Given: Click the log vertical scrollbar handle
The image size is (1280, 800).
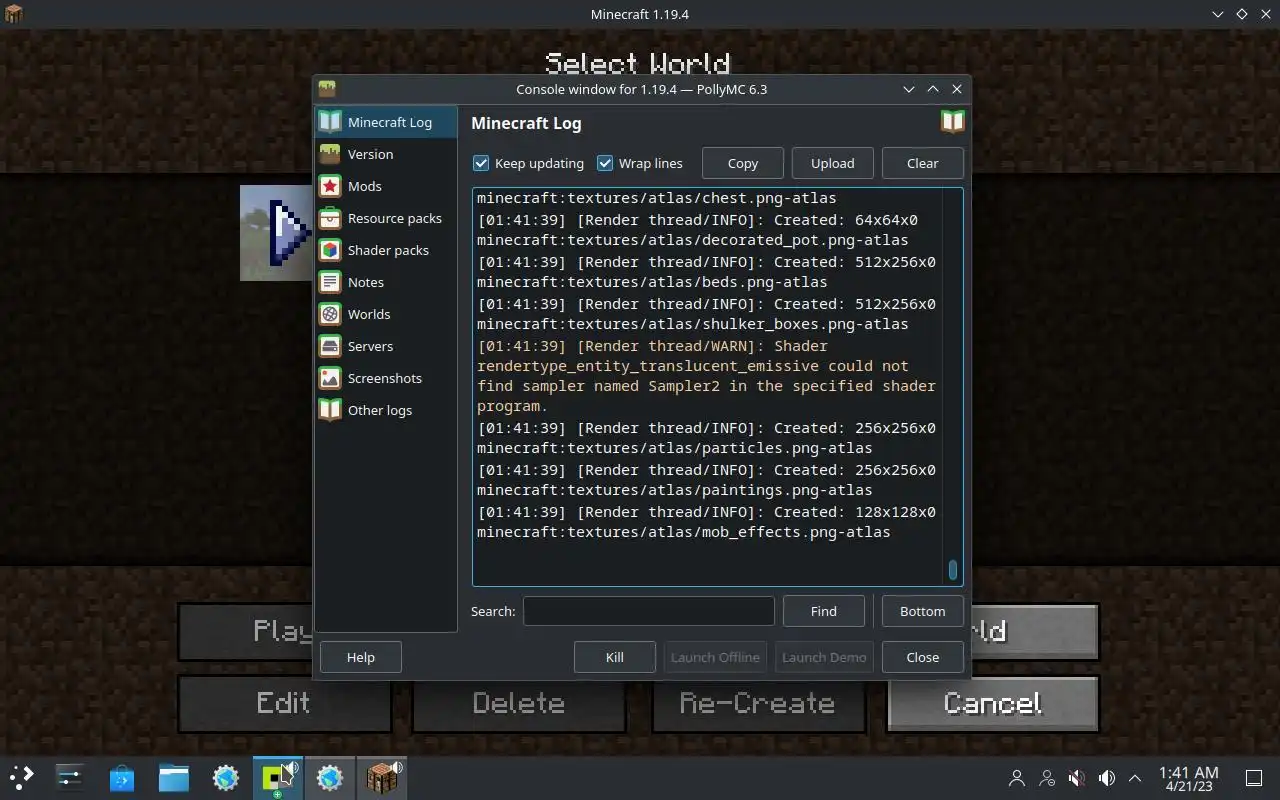Looking at the screenshot, I should tap(952, 570).
